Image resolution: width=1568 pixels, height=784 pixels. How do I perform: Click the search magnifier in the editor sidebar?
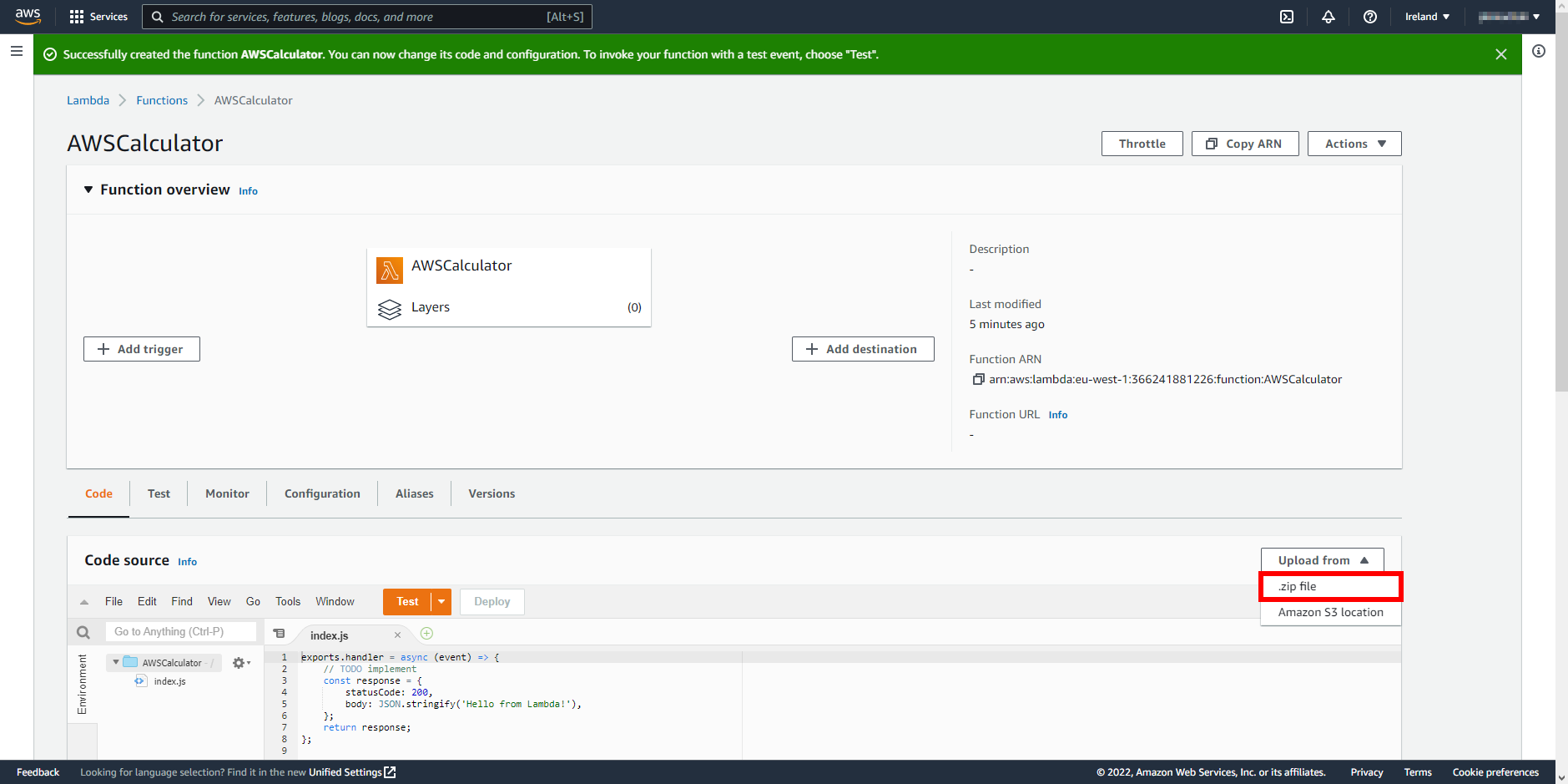[83, 632]
